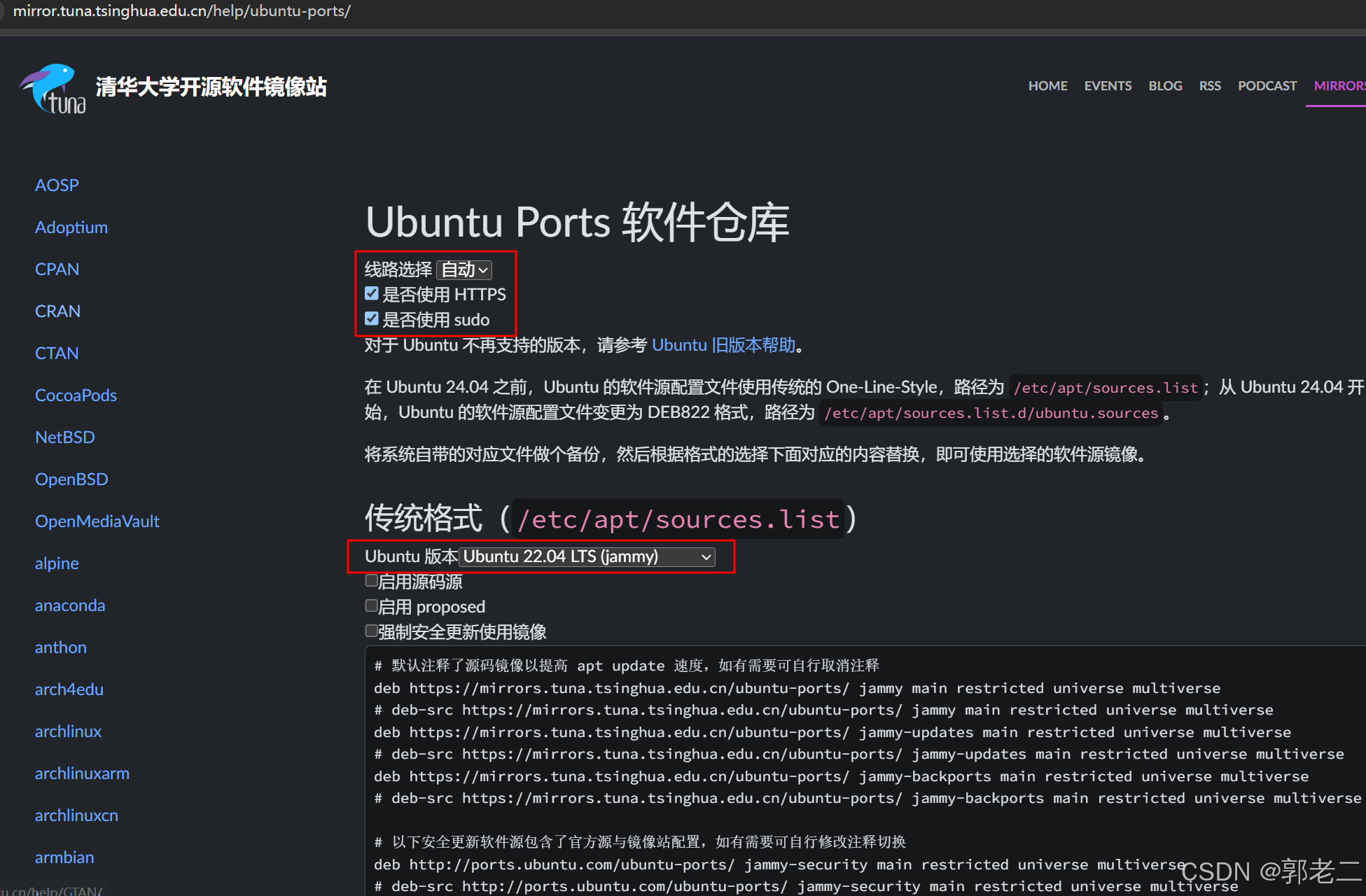
Task: Enable the 启用源码源 checkbox
Action: tap(372, 580)
